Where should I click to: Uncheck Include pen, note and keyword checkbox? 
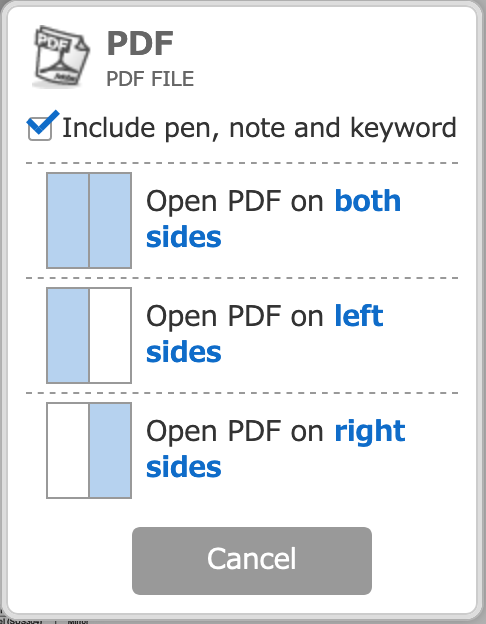pyautogui.click(x=40, y=127)
